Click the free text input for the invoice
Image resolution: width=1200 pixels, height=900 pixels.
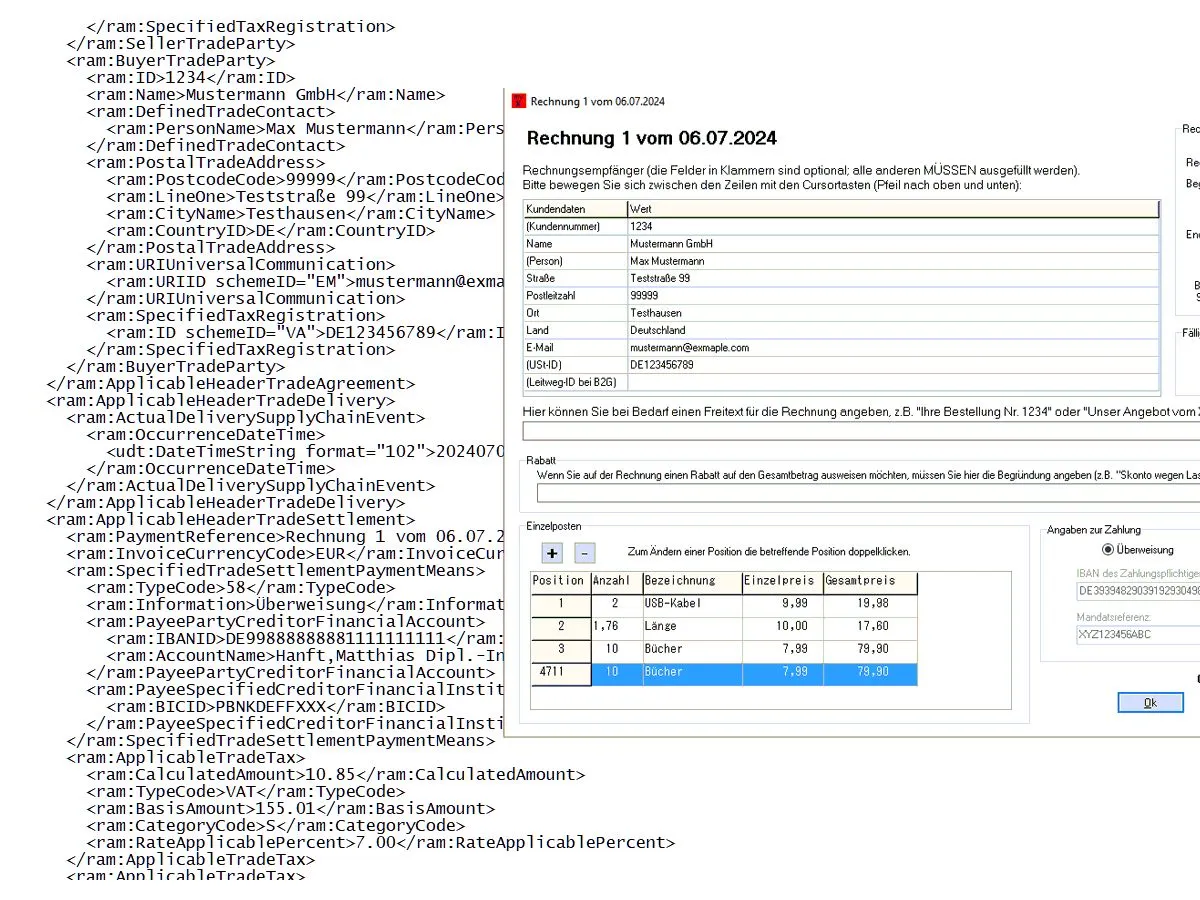[860, 431]
